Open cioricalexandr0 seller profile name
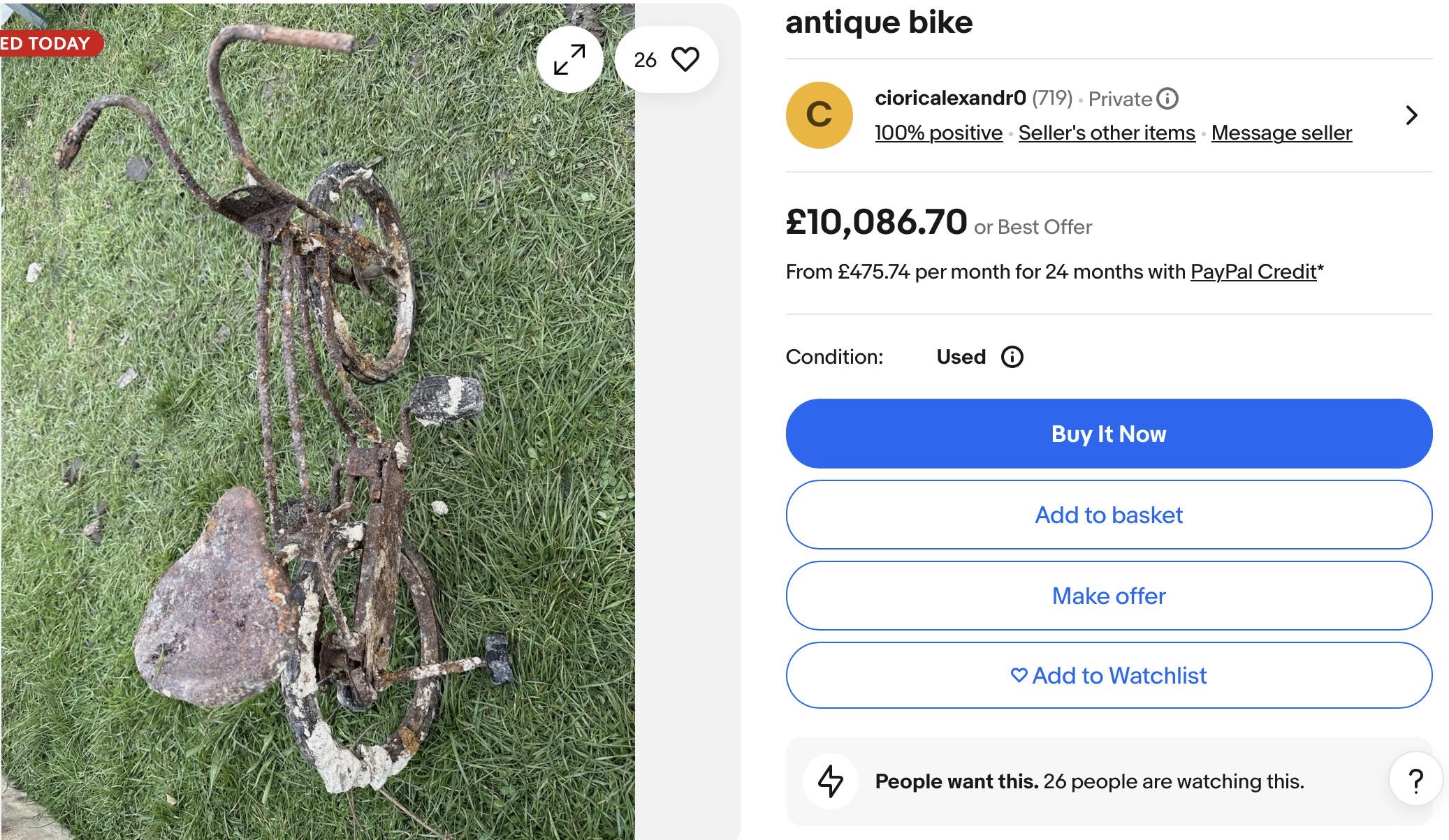 950,98
